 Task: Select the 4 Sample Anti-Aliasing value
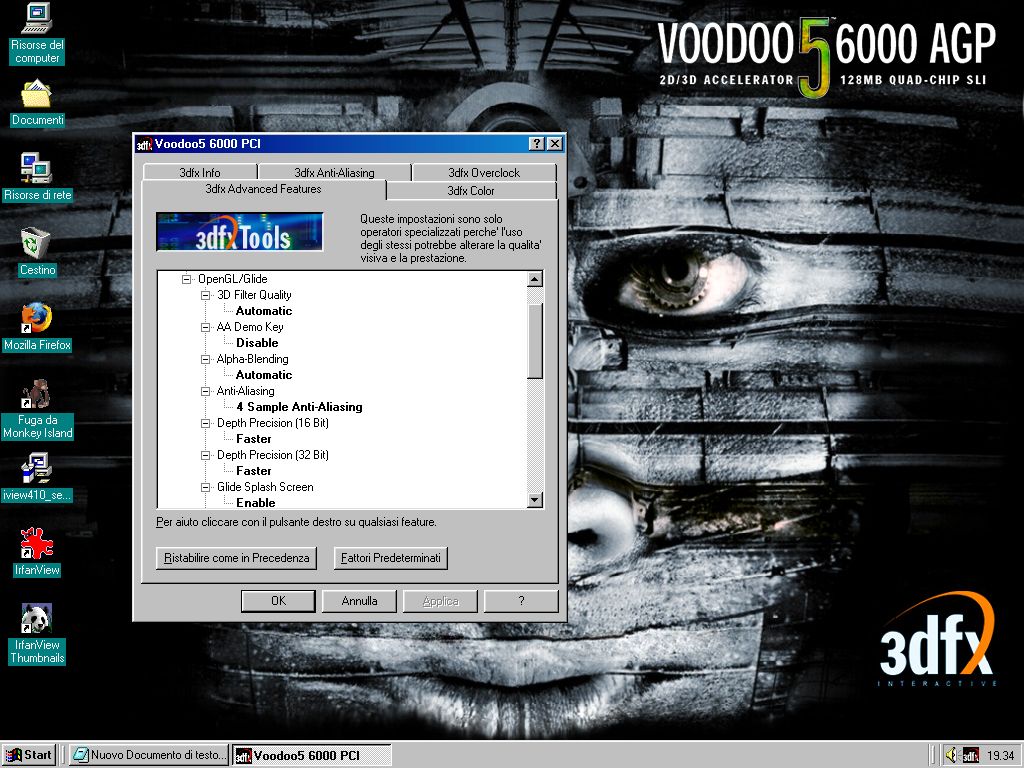[x=299, y=407]
